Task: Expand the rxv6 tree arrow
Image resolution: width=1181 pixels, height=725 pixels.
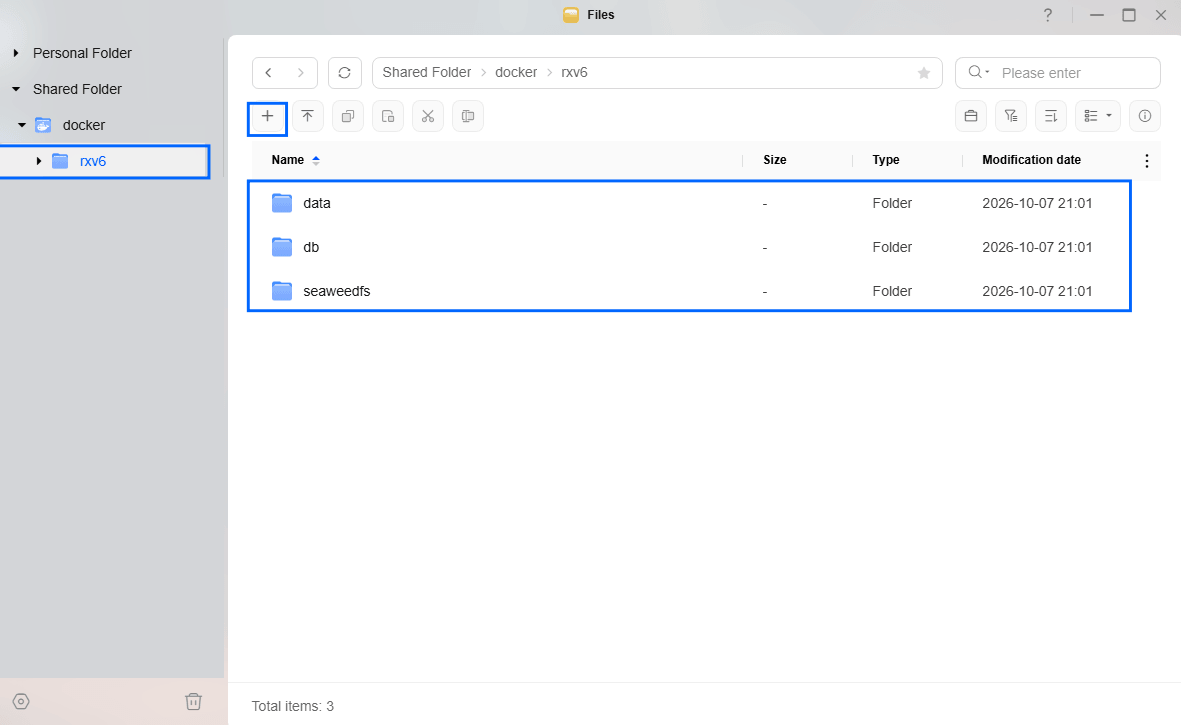Action: coord(38,161)
